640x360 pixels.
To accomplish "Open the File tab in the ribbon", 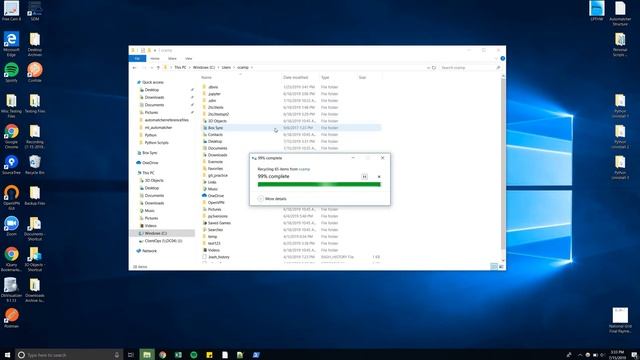I will click(x=138, y=58).
